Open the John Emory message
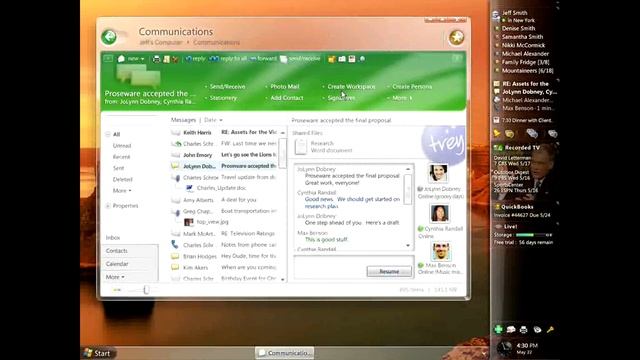This screenshot has height=360, width=640. (x=224, y=155)
